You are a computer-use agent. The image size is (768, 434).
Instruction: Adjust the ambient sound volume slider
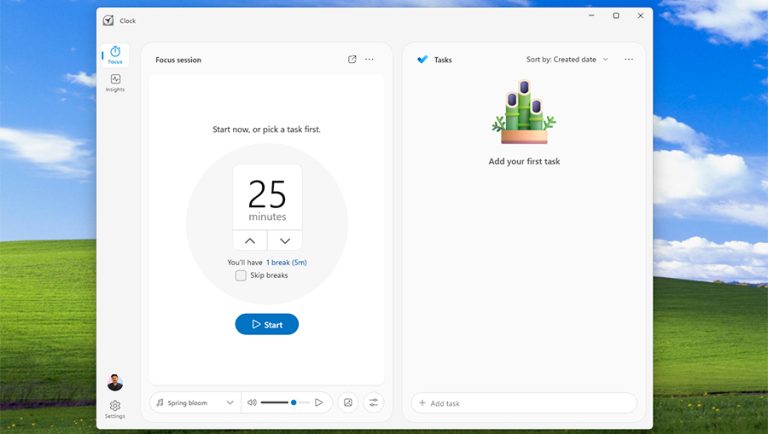point(285,403)
